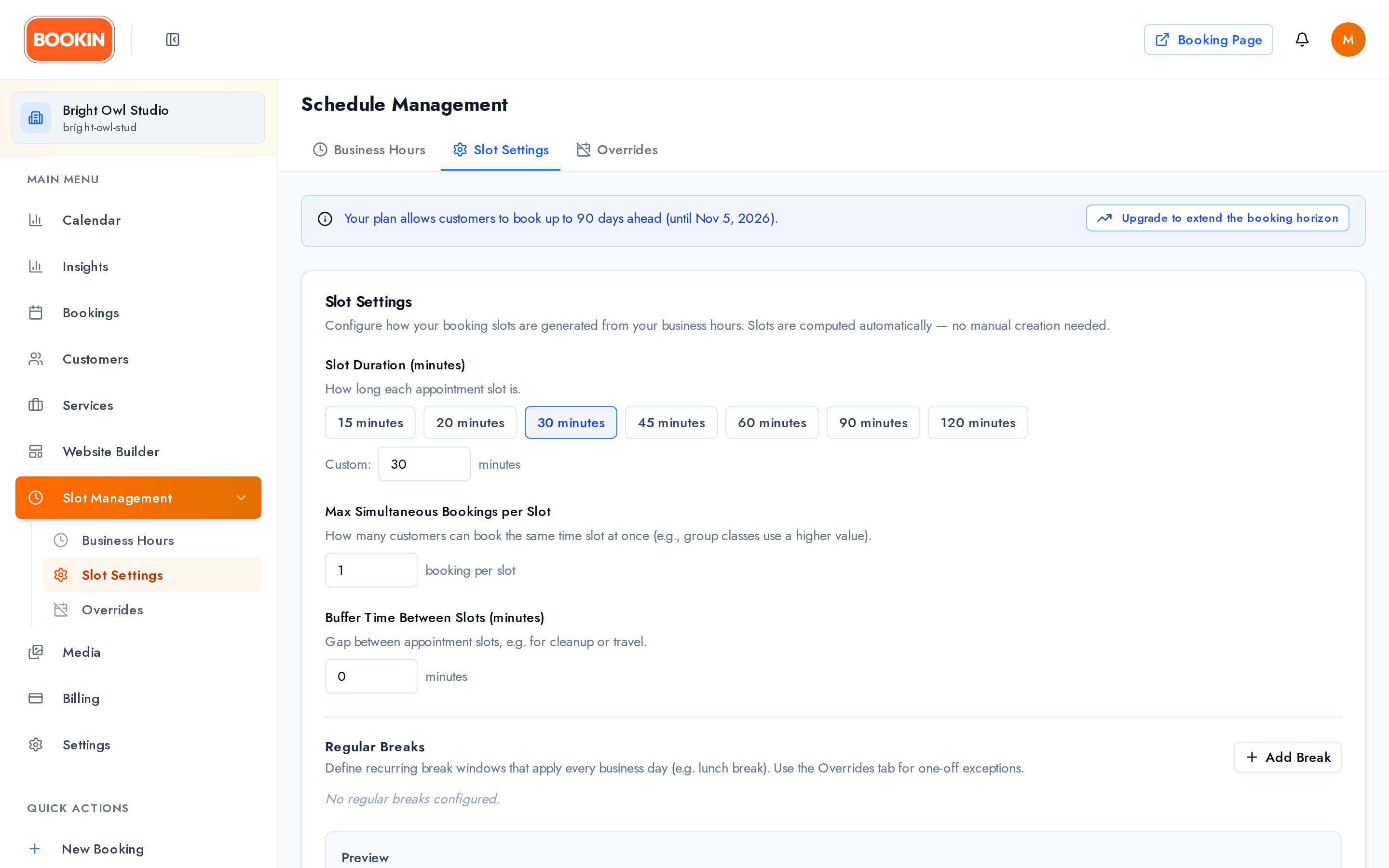Open Services from main menu
Image resolution: width=1389 pixels, height=868 pixels.
(x=138, y=405)
